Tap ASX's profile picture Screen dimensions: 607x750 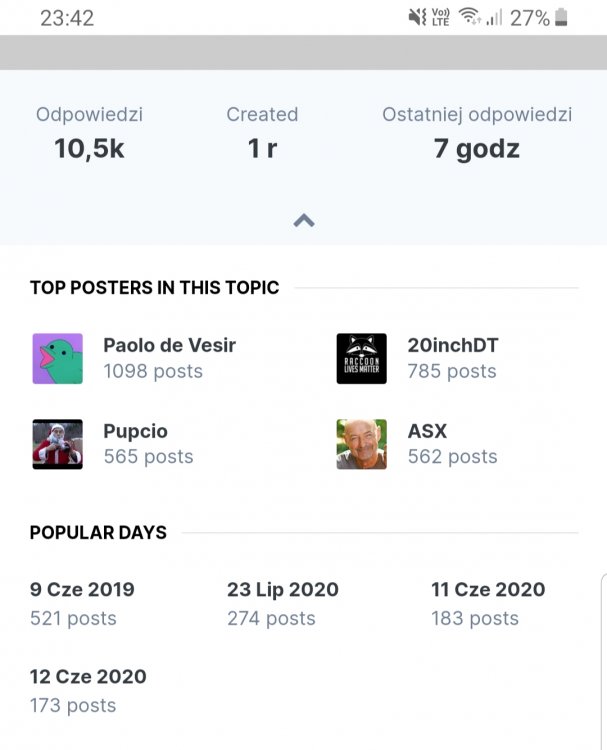click(361, 445)
